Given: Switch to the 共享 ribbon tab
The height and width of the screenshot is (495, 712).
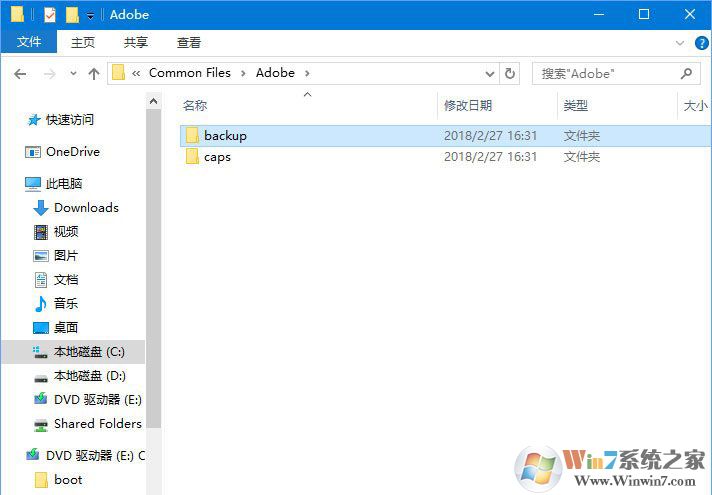Looking at the screenshot, I should [136, 42].
